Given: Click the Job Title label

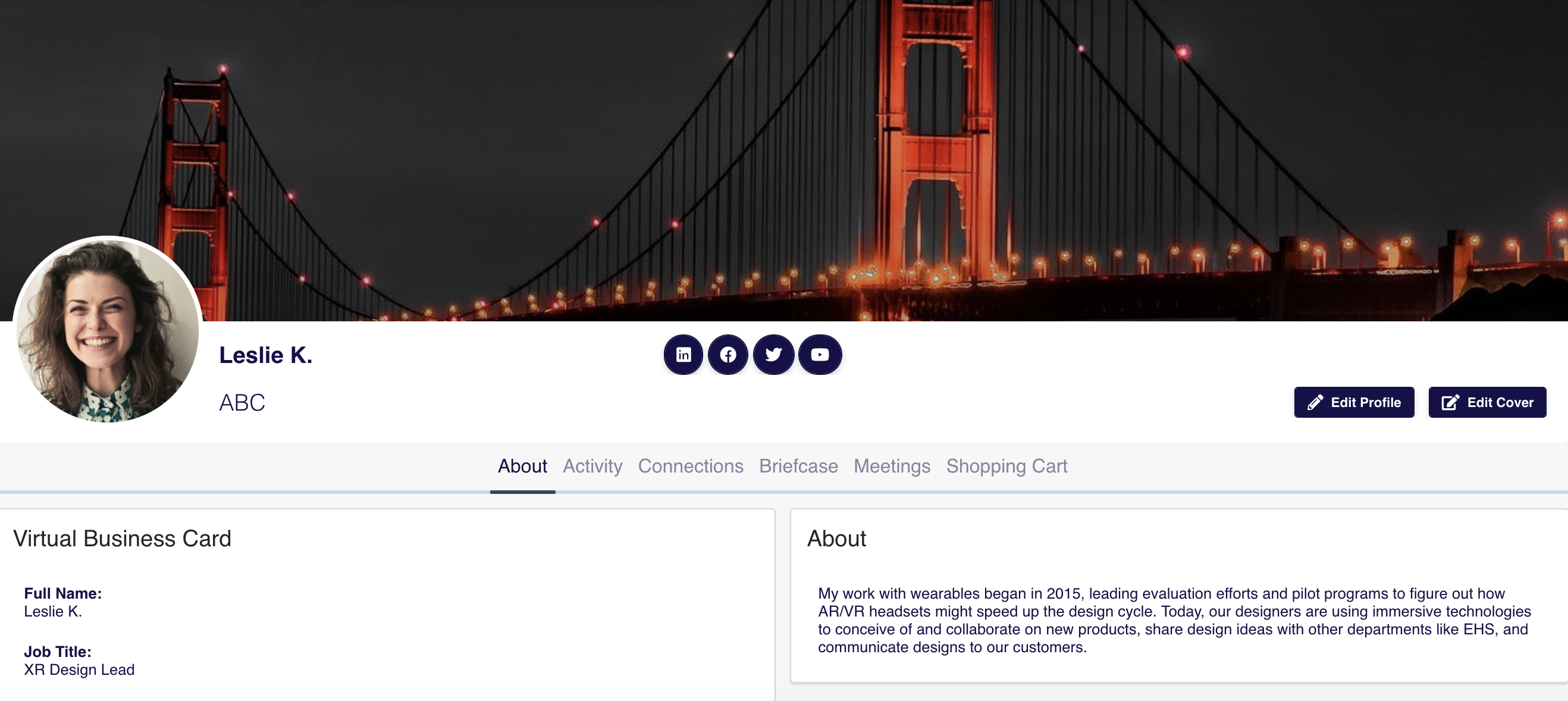Looking at the screenshot, I should click(x=57, y=652).
